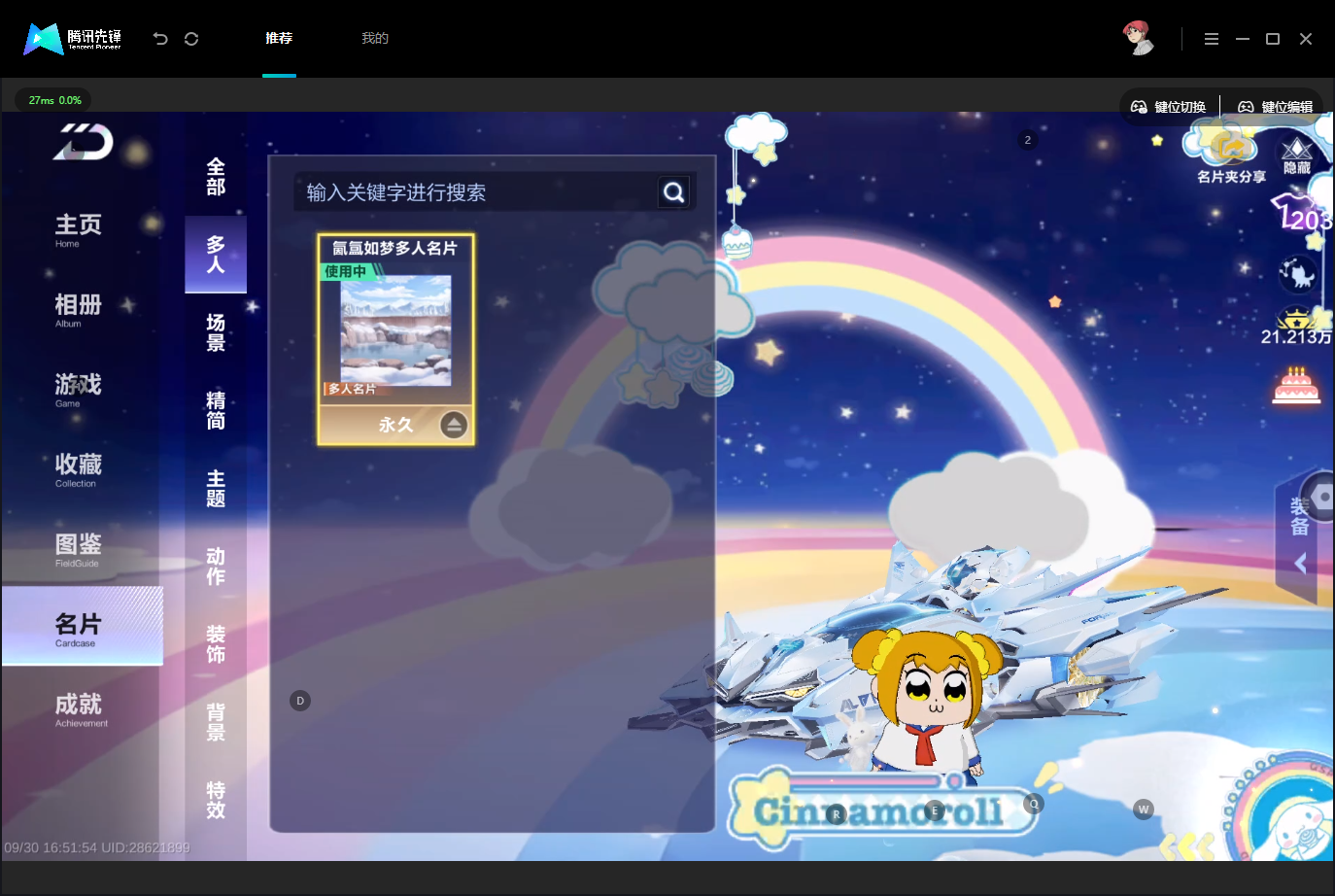The image size is (1335, 896).
Task: Click the game logo at top left
Action: tap(84, 143)
